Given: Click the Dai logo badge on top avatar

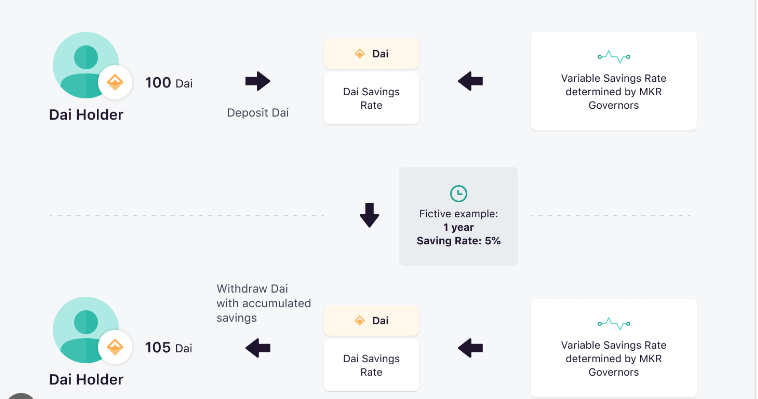Looking at the screenshot, I should (115, 83).
